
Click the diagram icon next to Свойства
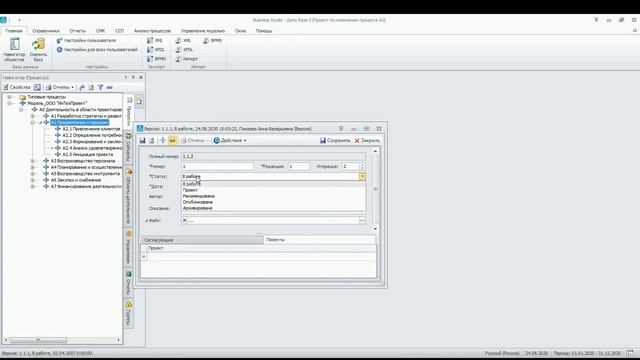tap(37, 87)
